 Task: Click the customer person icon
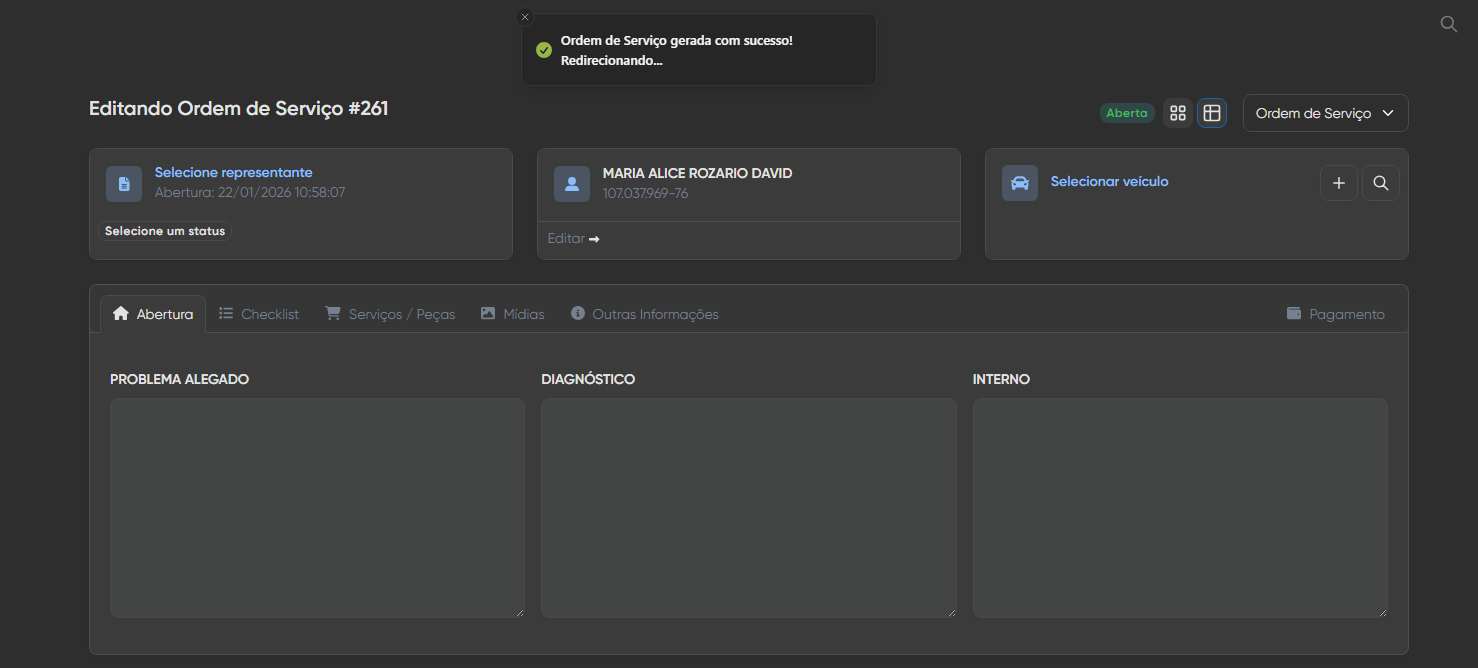pyautogui.click(x=572, y=184)
